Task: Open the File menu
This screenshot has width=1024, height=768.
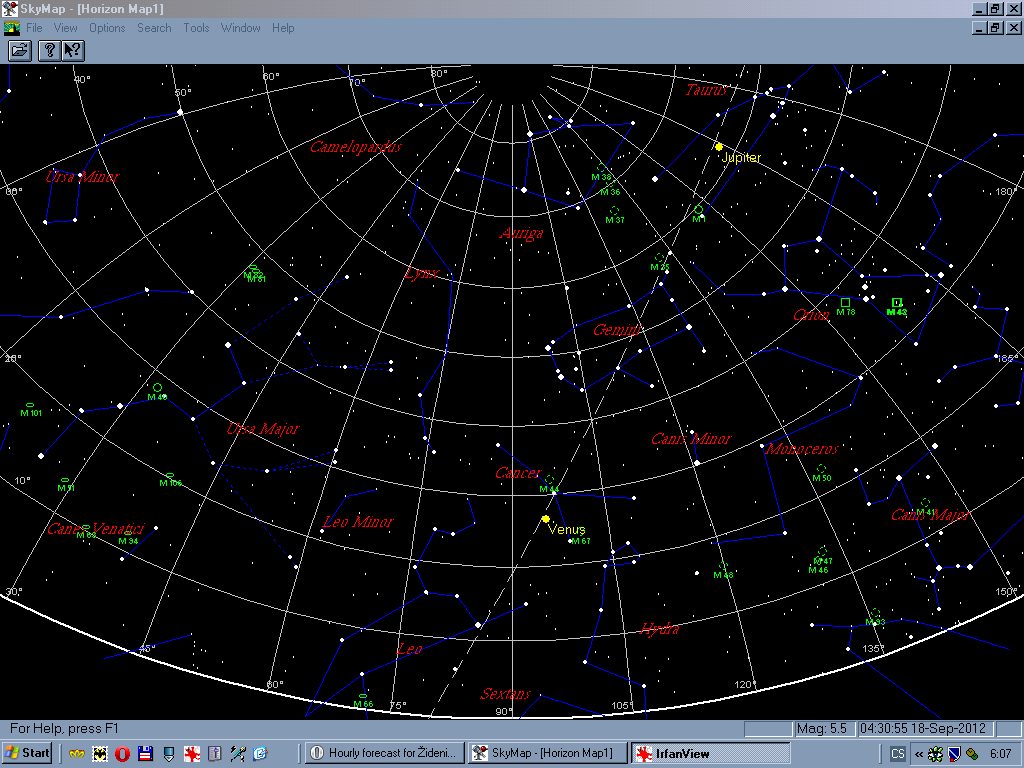Action: (x=34, y=28)
